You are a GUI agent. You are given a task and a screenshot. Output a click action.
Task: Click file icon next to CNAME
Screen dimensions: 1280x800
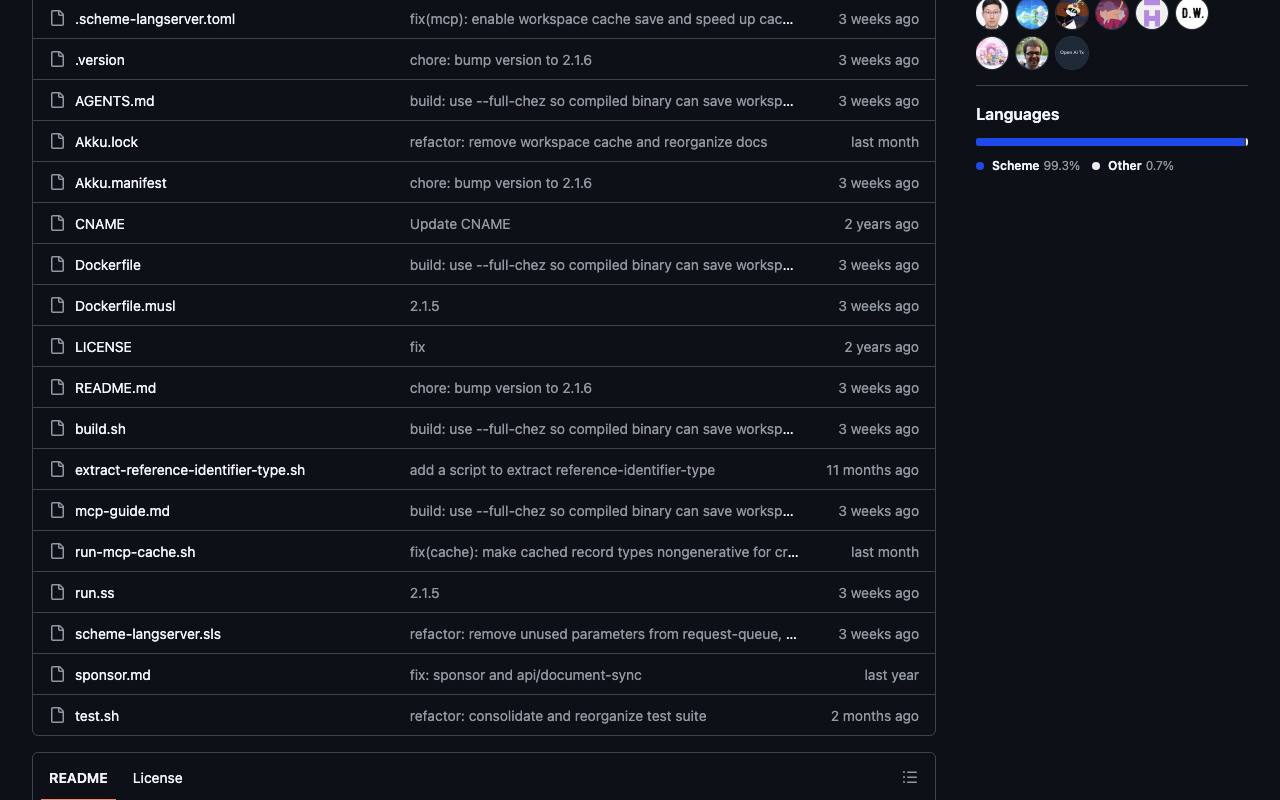click(x=58, y=224)
